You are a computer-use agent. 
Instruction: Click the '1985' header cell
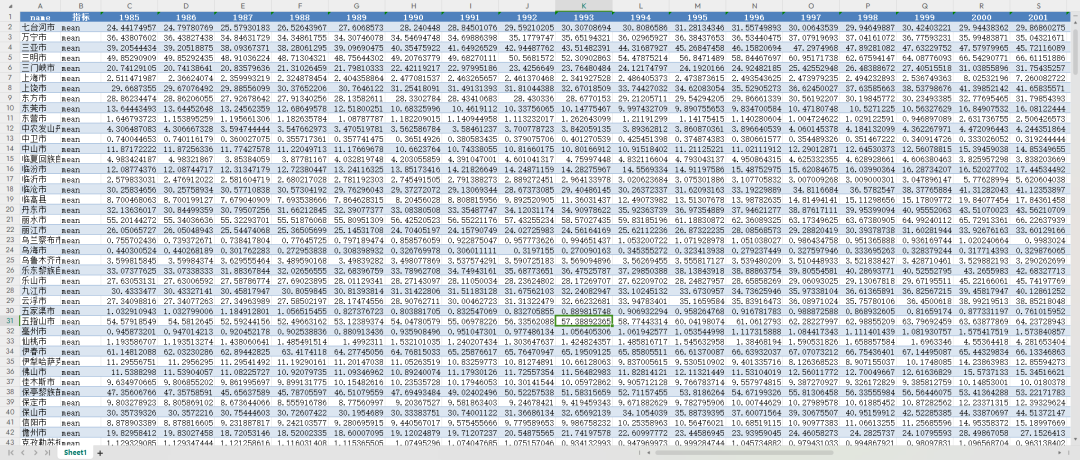pos(129,16)
